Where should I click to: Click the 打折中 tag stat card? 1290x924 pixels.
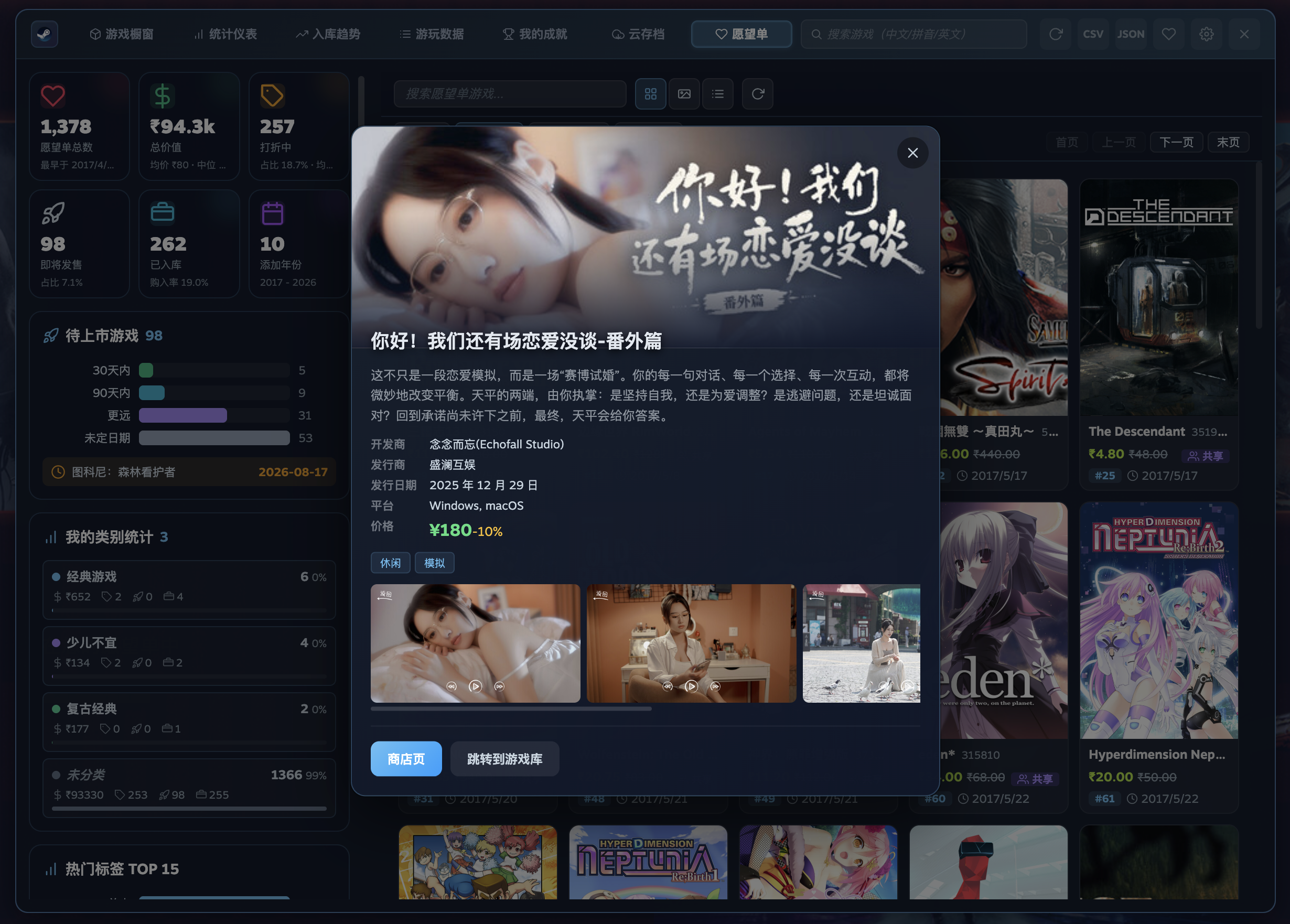[x=299, y=126]
